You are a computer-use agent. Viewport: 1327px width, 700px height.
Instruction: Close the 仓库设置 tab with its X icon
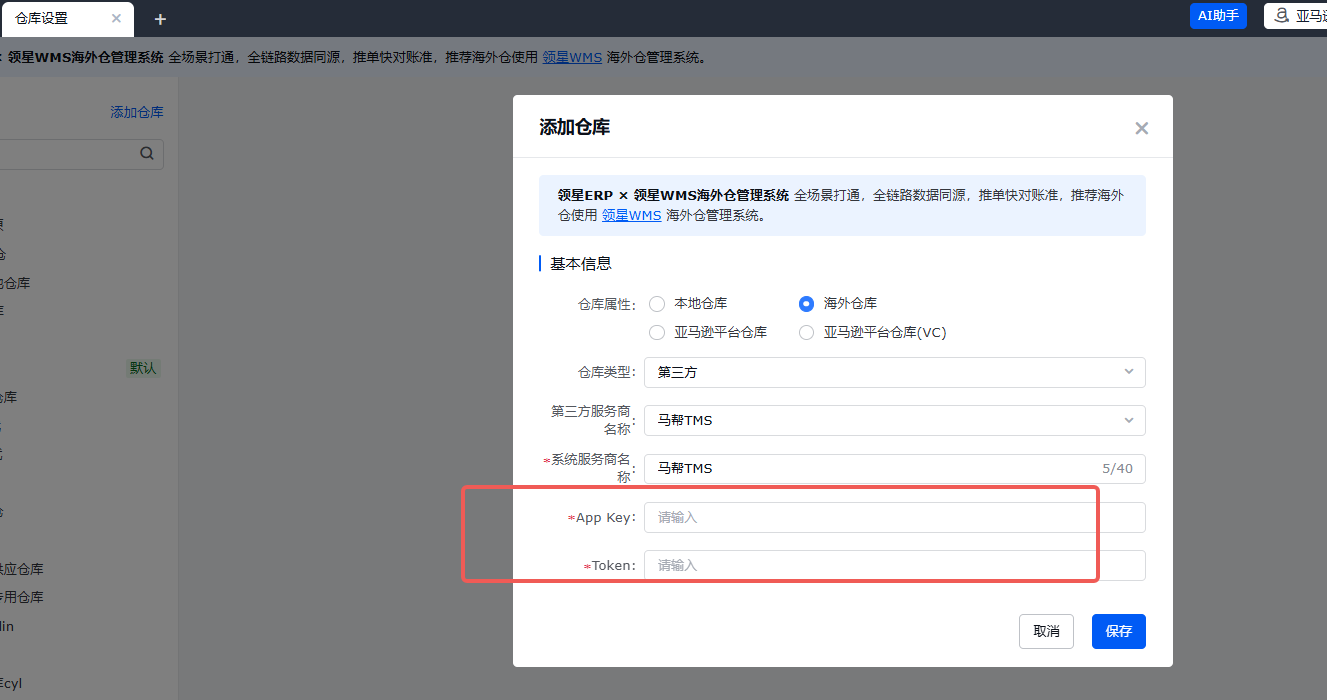(116, 19)
